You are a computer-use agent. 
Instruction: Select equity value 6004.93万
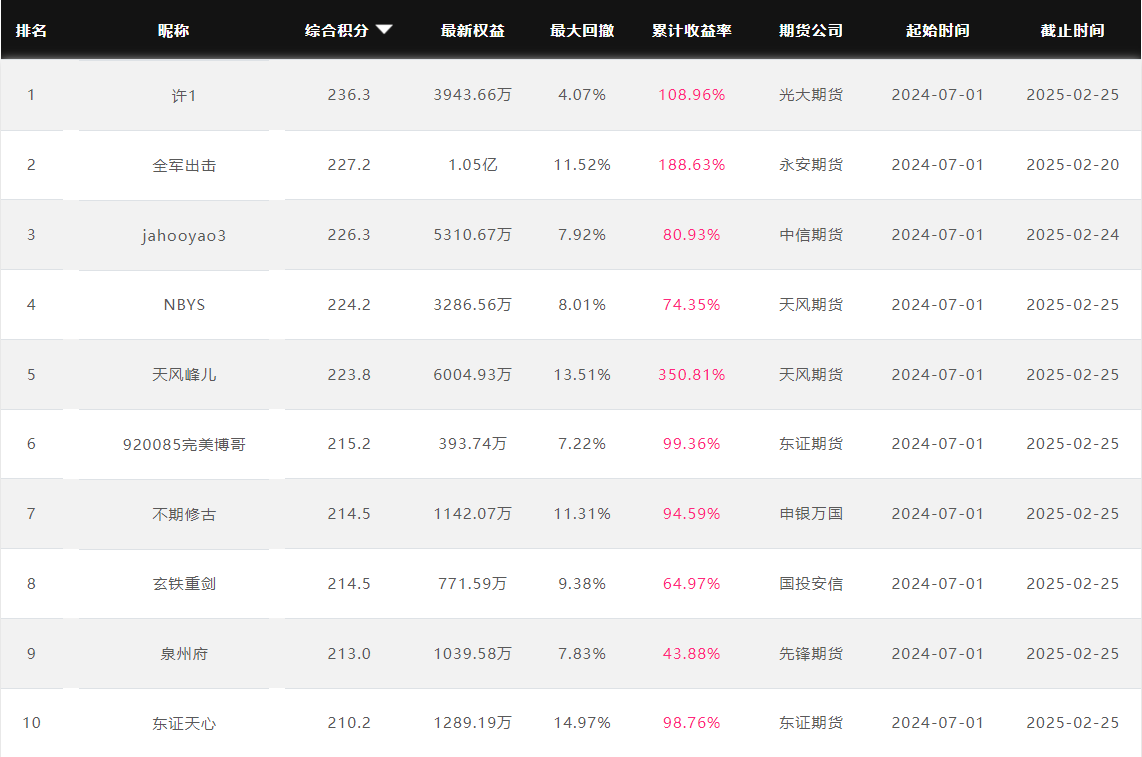click(x=473, y=374)
